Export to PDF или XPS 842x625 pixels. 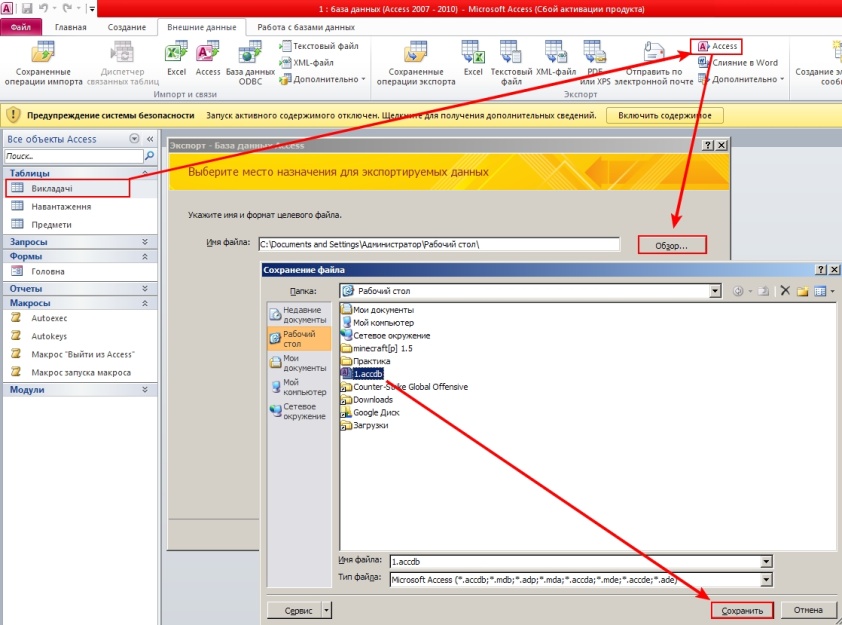[x=595, y=63]
